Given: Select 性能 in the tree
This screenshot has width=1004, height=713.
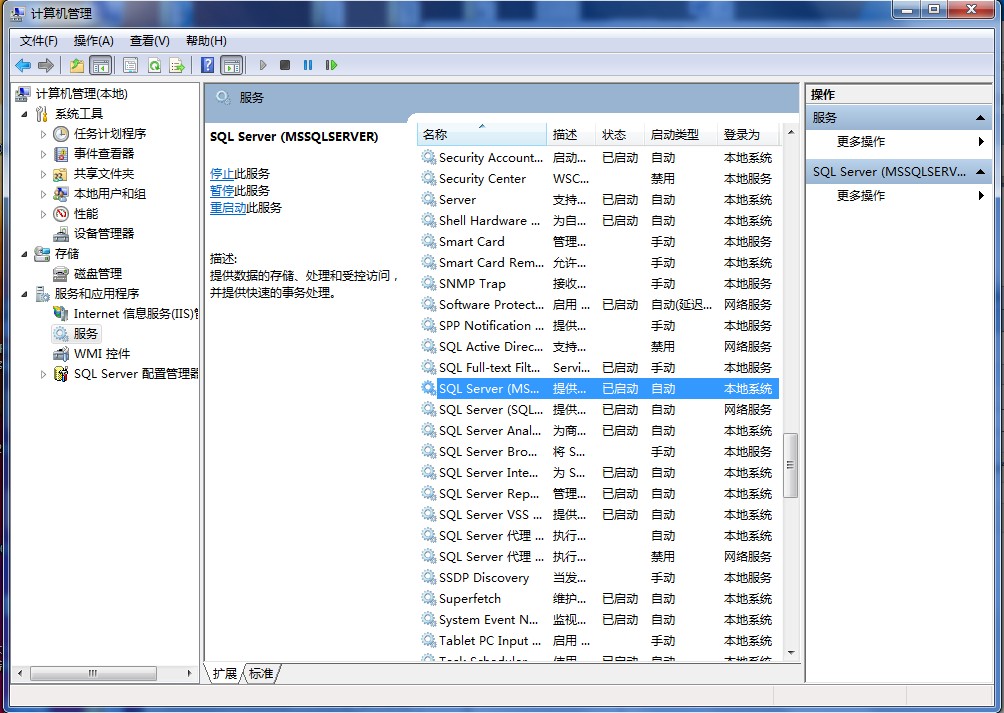Looking at the screenshot, I should tap(86, 213).
